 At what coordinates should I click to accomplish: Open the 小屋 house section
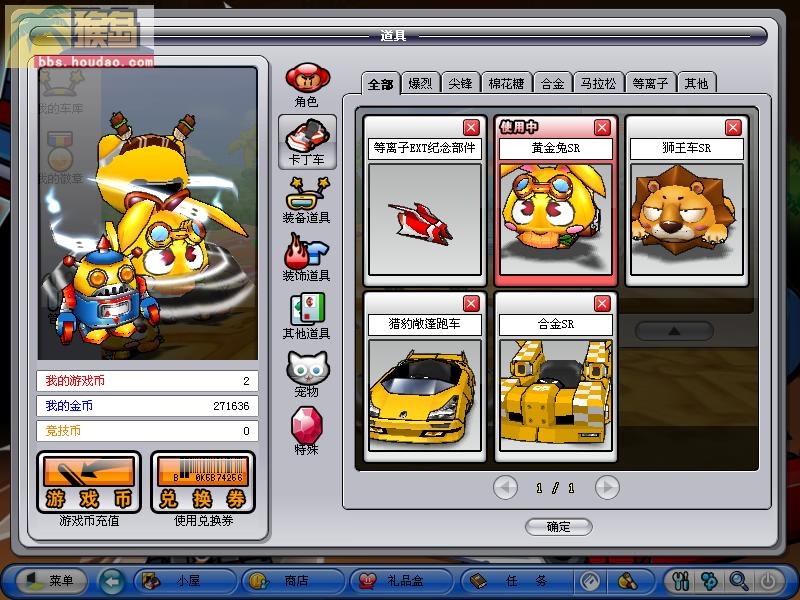pos(185,581)
